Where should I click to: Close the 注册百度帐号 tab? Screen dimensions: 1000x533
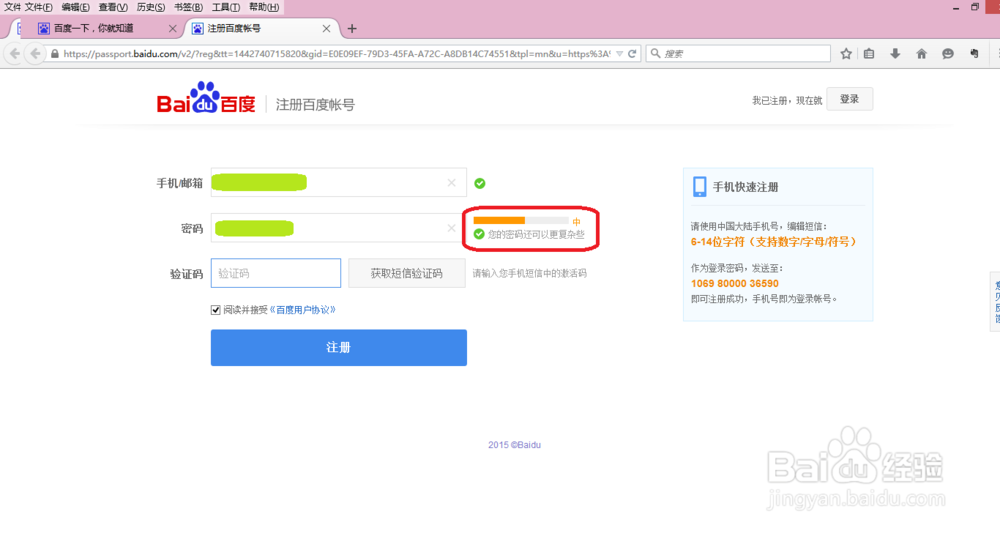(x=326, y=29)
